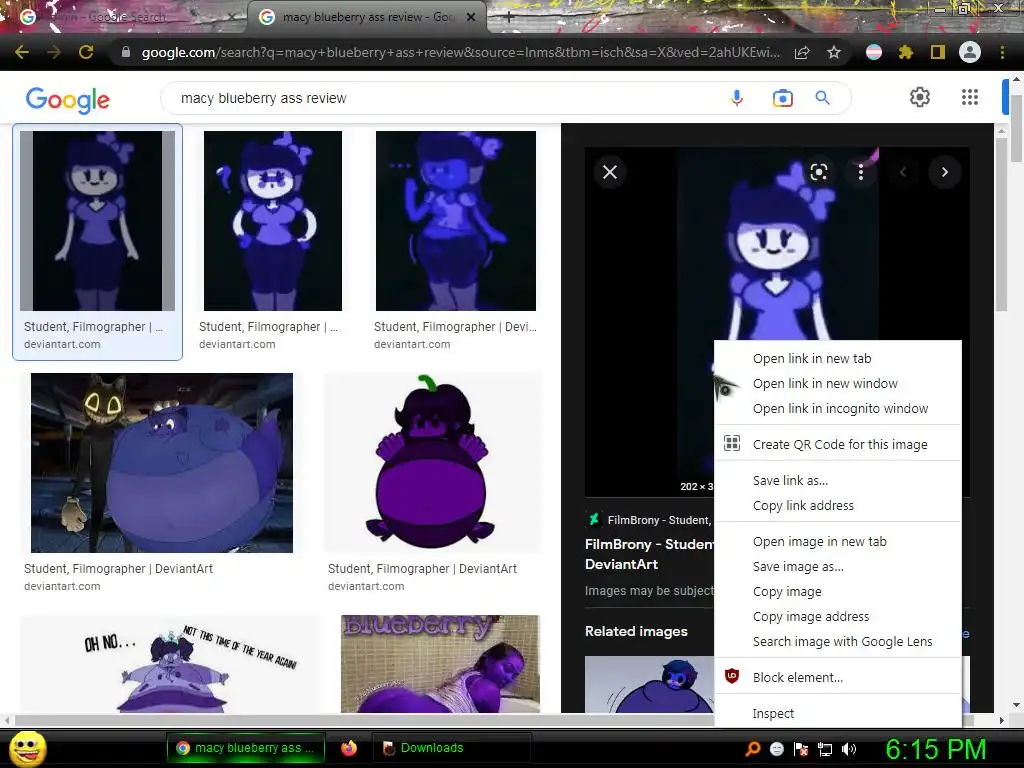Open the cartoon cat blueberry image result
1024x768 pixels.
[162, 462]
